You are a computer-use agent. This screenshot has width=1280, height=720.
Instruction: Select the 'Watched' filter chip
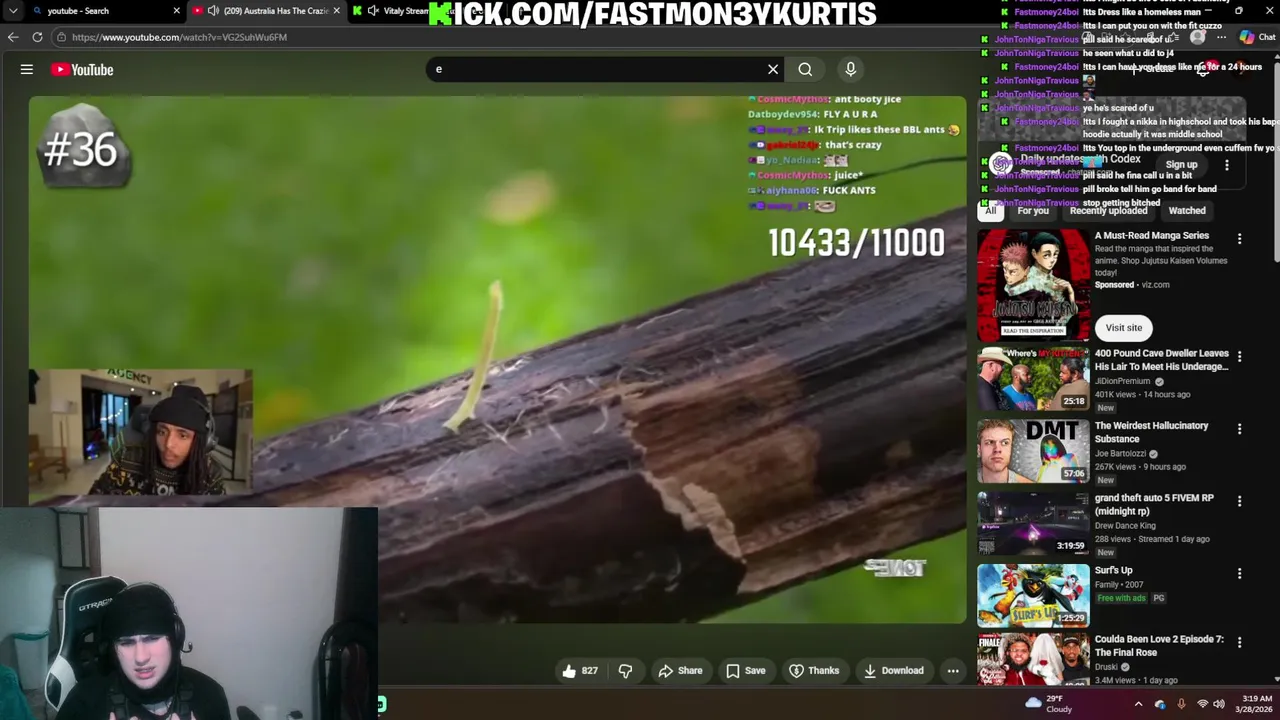pyautogui.click(x=1187, y=211)
